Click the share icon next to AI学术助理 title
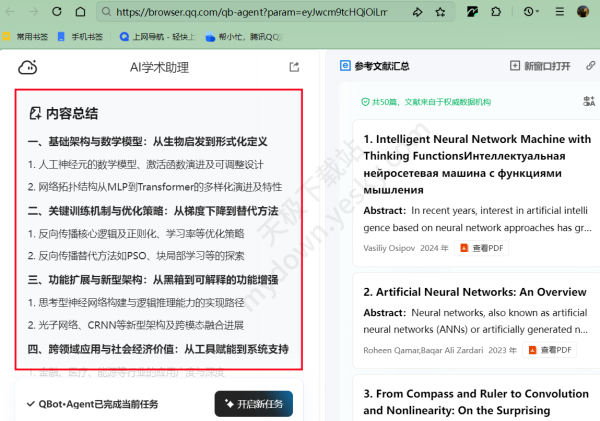The image size is (600, 421). click(x=294, y=67)
